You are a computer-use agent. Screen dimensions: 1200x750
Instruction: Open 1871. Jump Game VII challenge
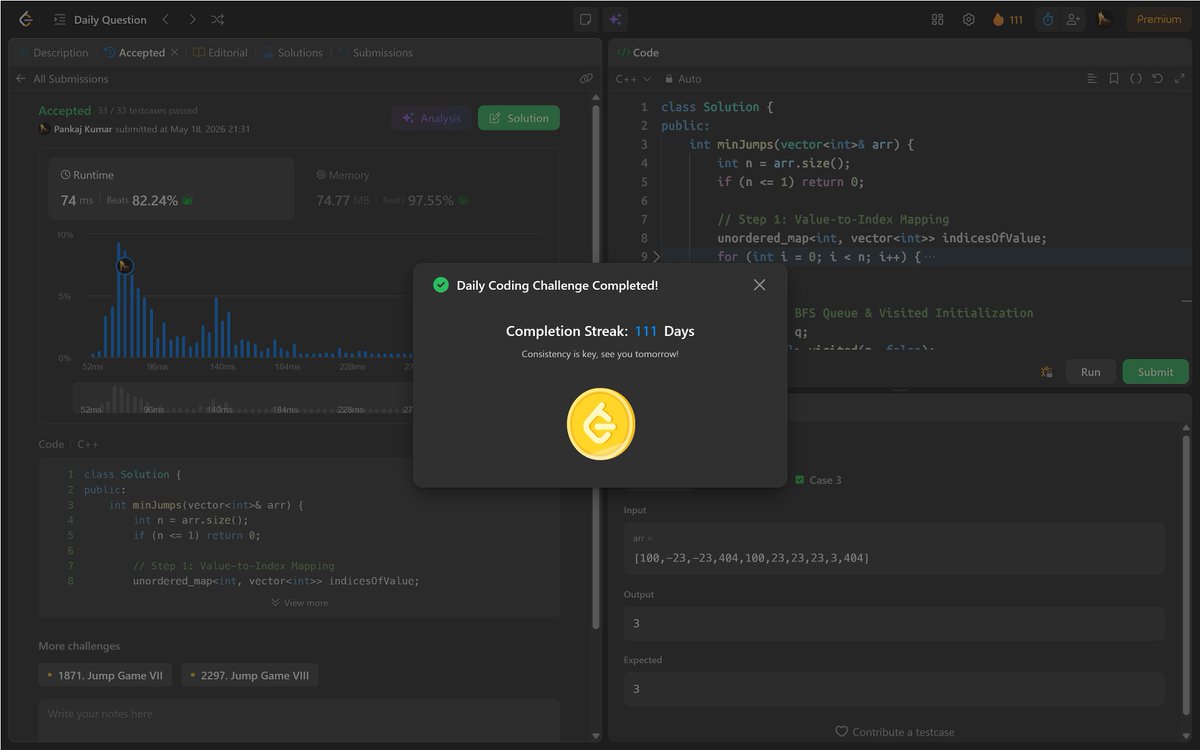click(x=105, y=676)
